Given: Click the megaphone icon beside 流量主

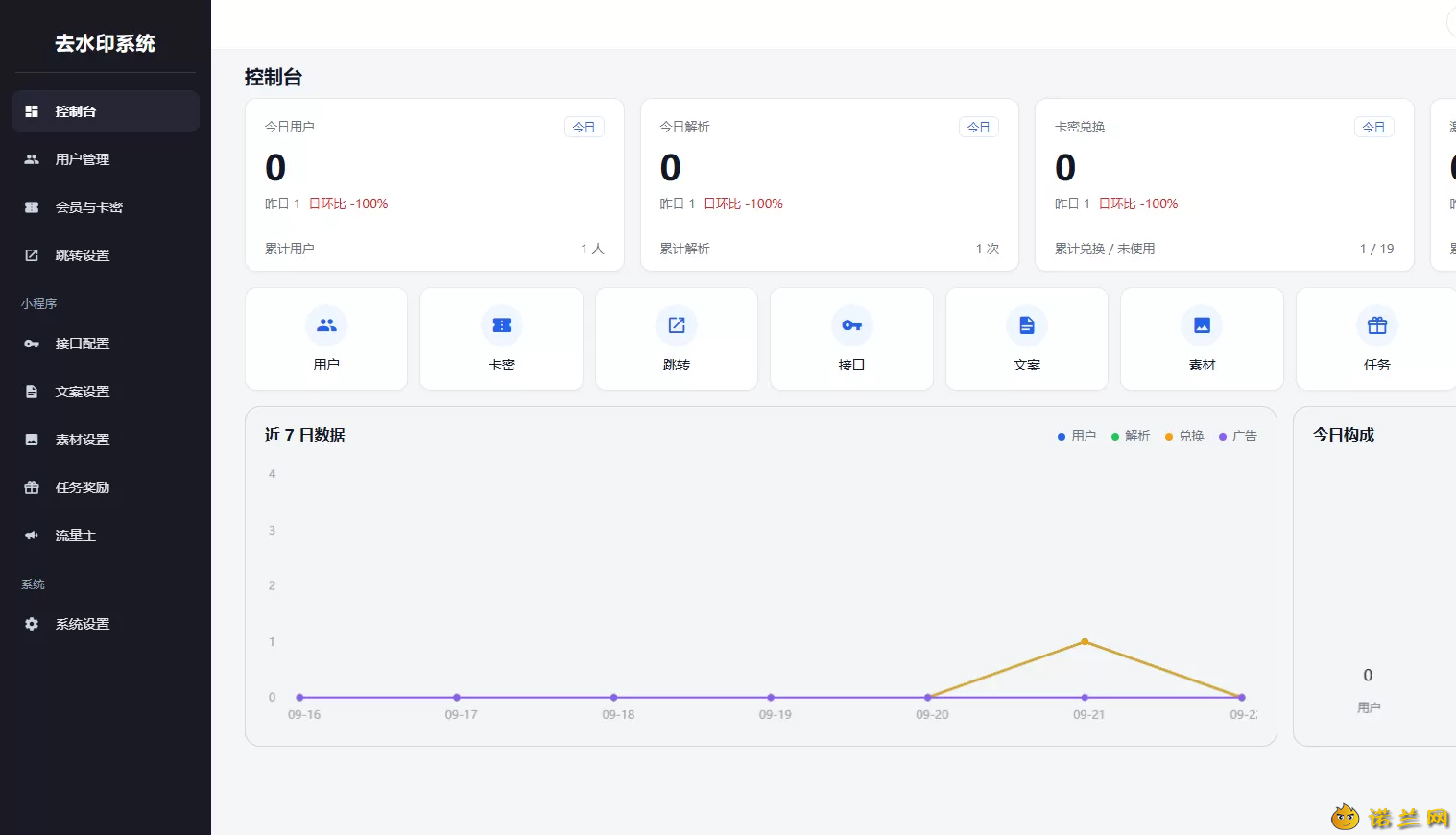Looking at the screenshot, I should [x=32, y=536].
